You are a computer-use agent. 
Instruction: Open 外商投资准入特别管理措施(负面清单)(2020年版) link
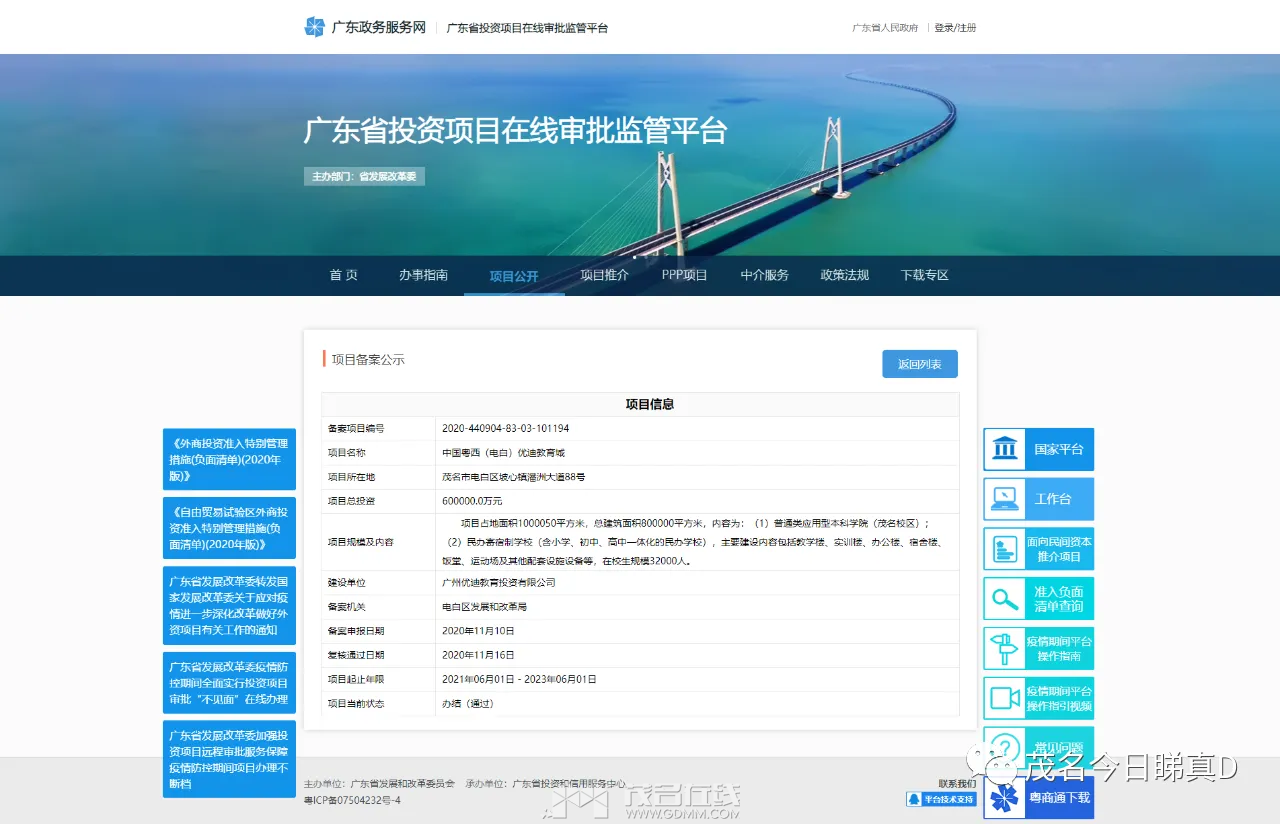[229, 459]
